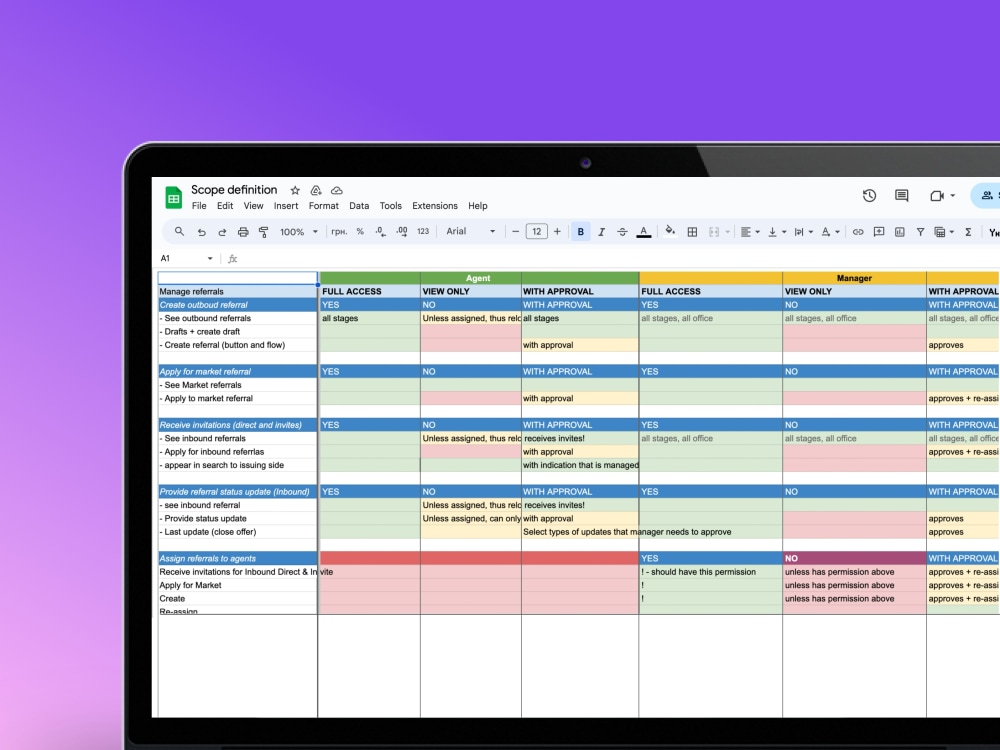Open the borders tool
The image size is (1000, 750).
point(692,232)
